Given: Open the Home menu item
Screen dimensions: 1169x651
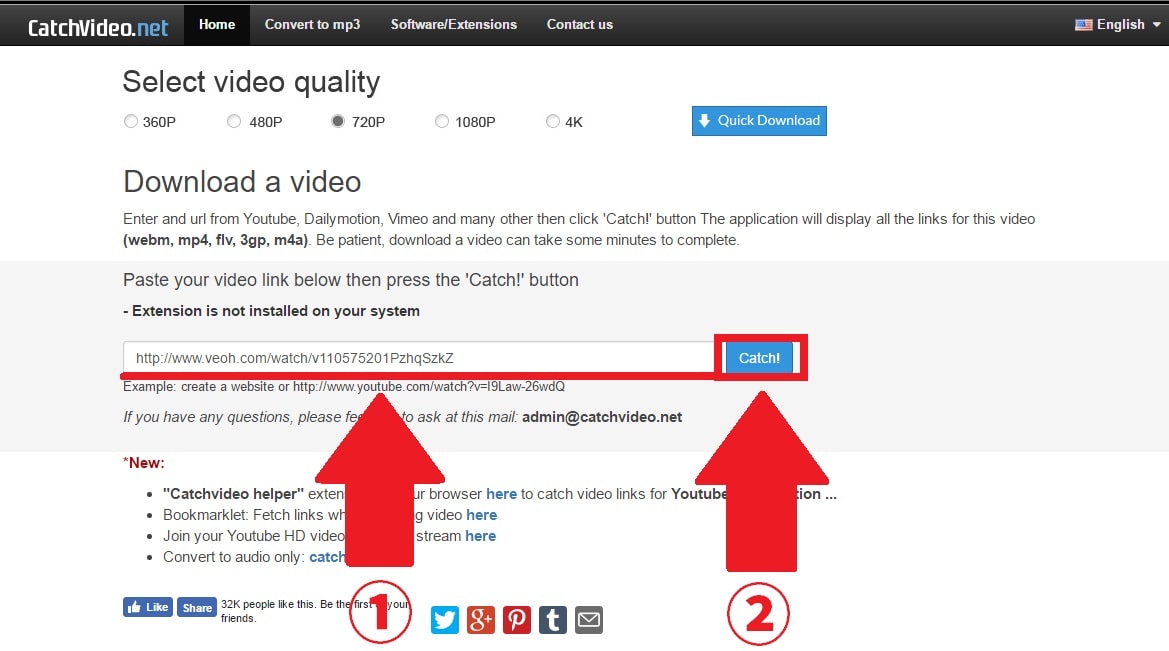Looking at the screenshot, I should tap(217, 25).
